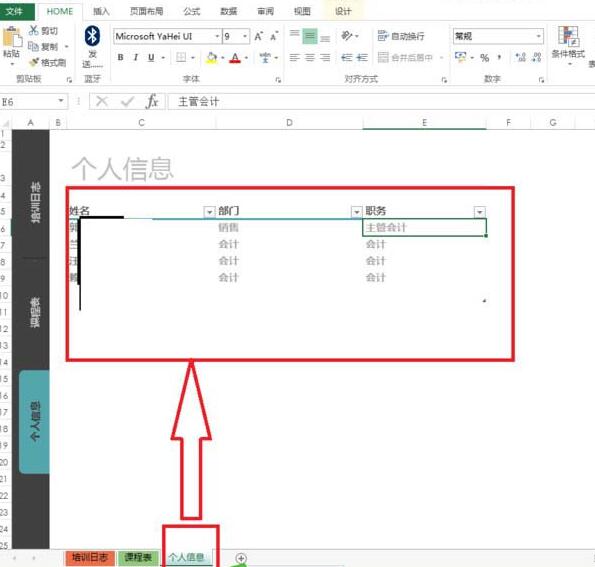Switch to the 公式 (Formulas) tab
Viewport: 595px width, 567px height.
click(x=192, y=11)
